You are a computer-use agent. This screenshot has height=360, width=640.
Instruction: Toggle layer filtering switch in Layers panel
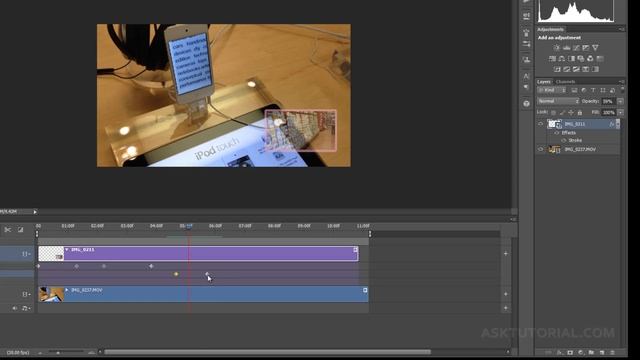coord(622,89)
